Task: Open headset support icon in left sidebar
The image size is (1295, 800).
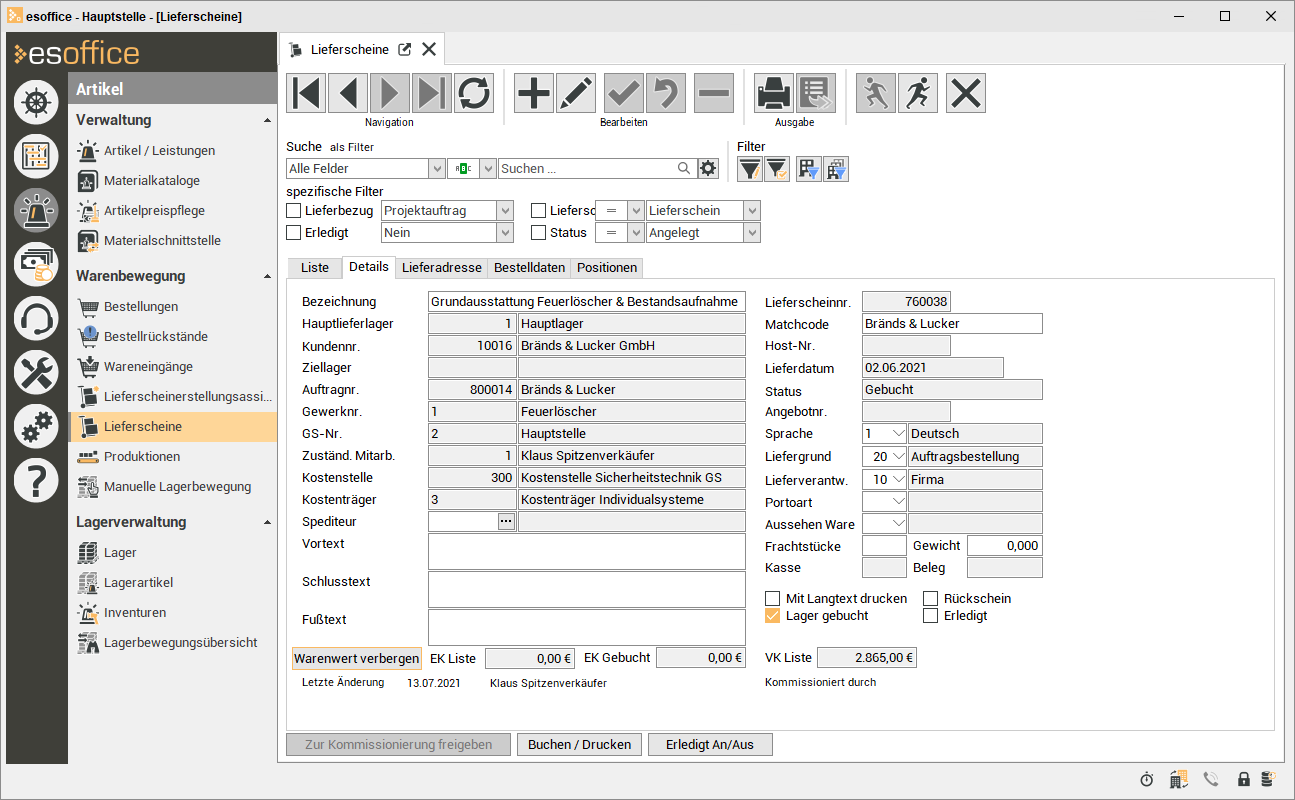Action: click(36, 318)
